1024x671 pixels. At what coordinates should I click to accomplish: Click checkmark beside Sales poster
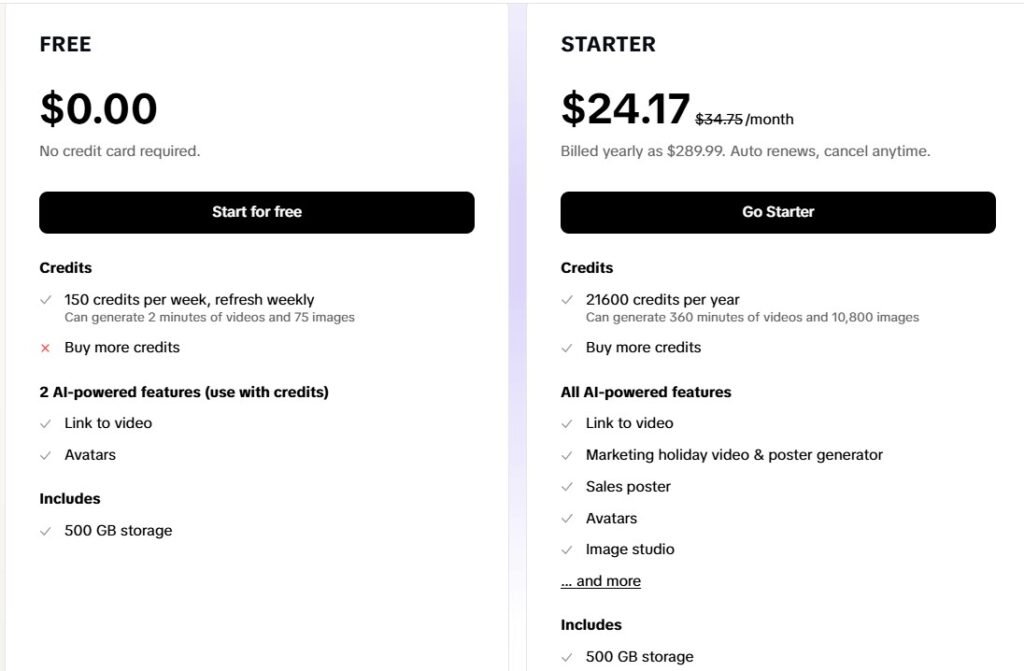tap(566, 487)
